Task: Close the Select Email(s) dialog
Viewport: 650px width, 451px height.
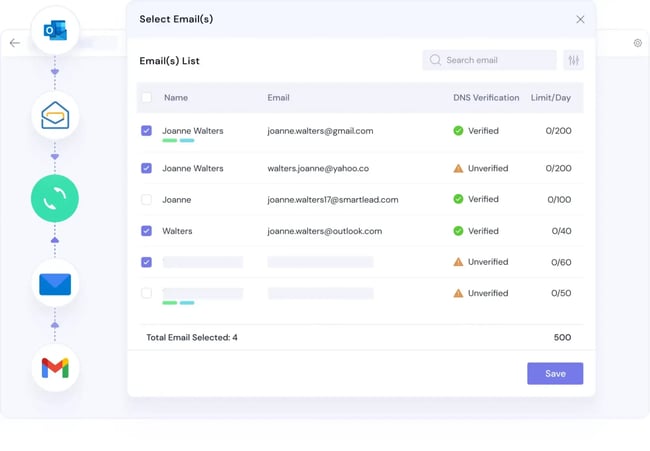Action: (580, 19)
